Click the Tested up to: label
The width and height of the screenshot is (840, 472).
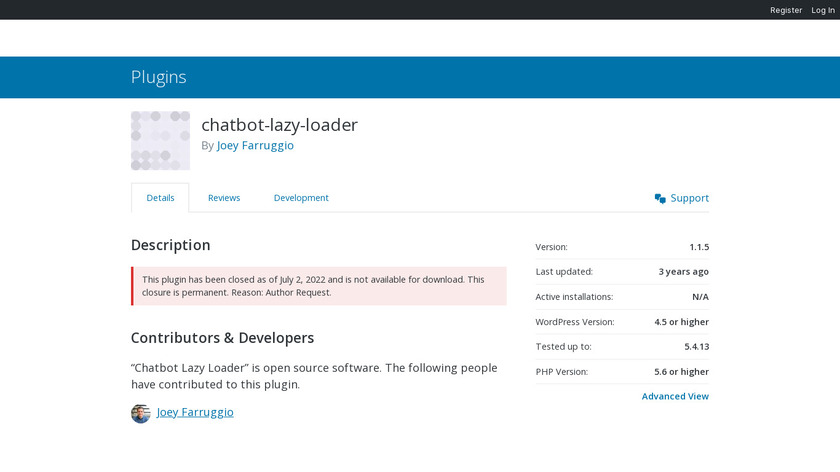[x=564, y=347]
